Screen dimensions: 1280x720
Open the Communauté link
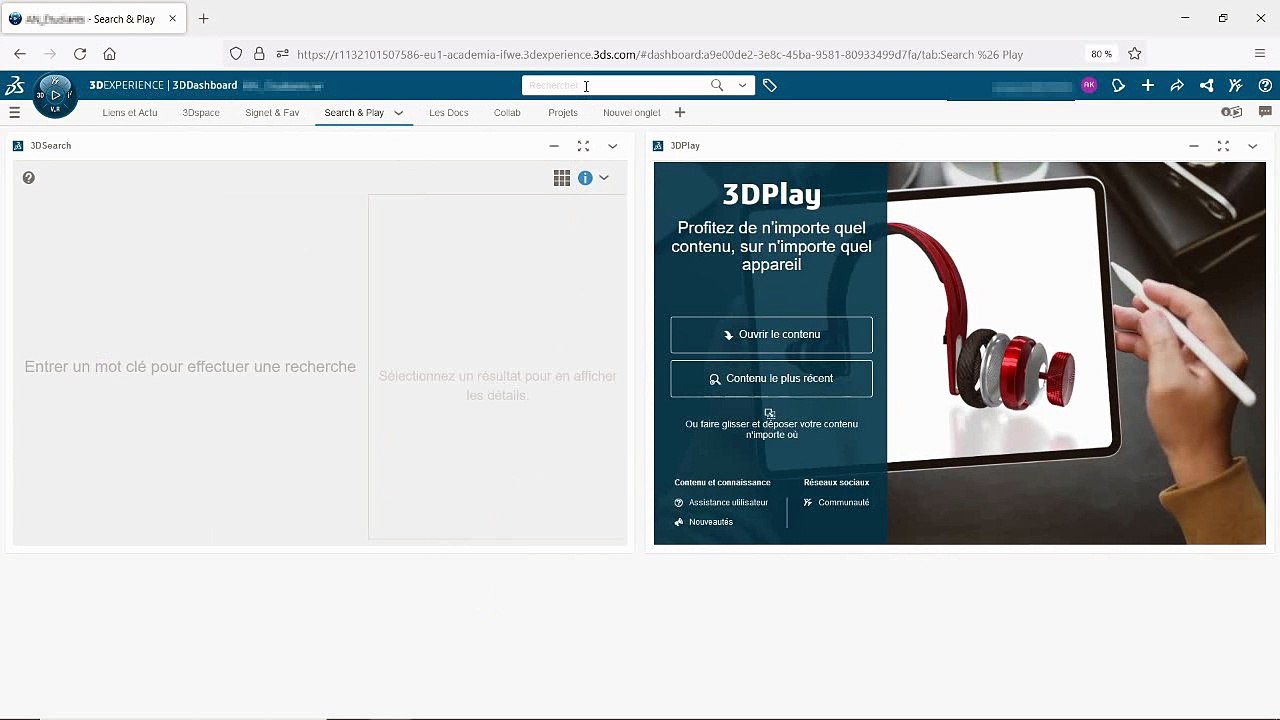843,503
